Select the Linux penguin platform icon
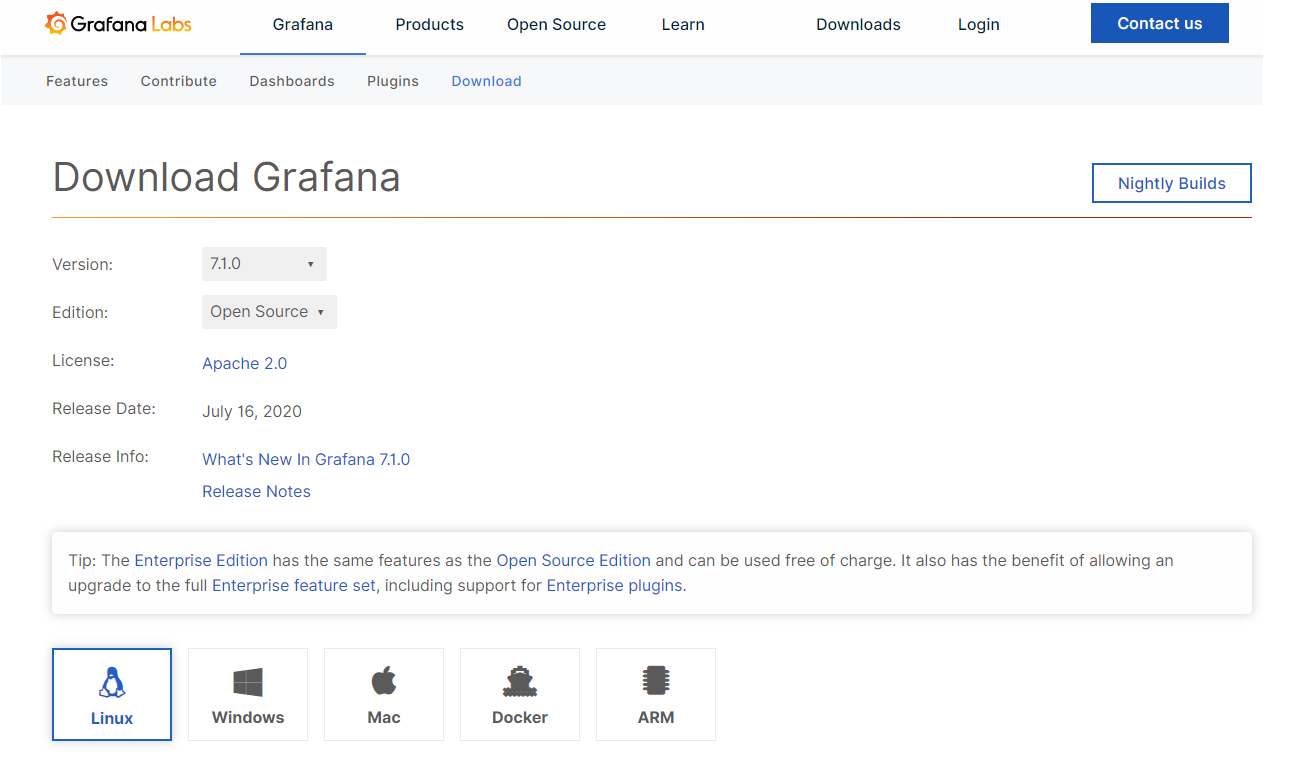This screenshot has width=1296, height=762. [x=111, y=683]
